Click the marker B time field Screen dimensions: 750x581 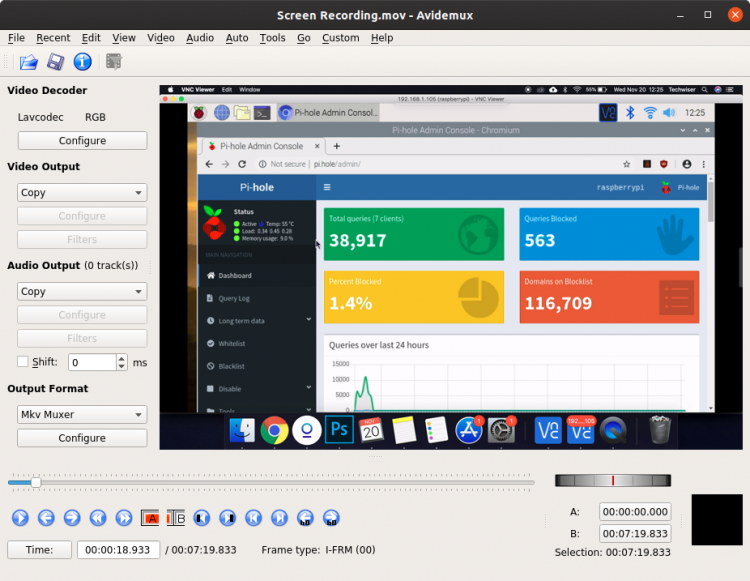click(635, 534)
